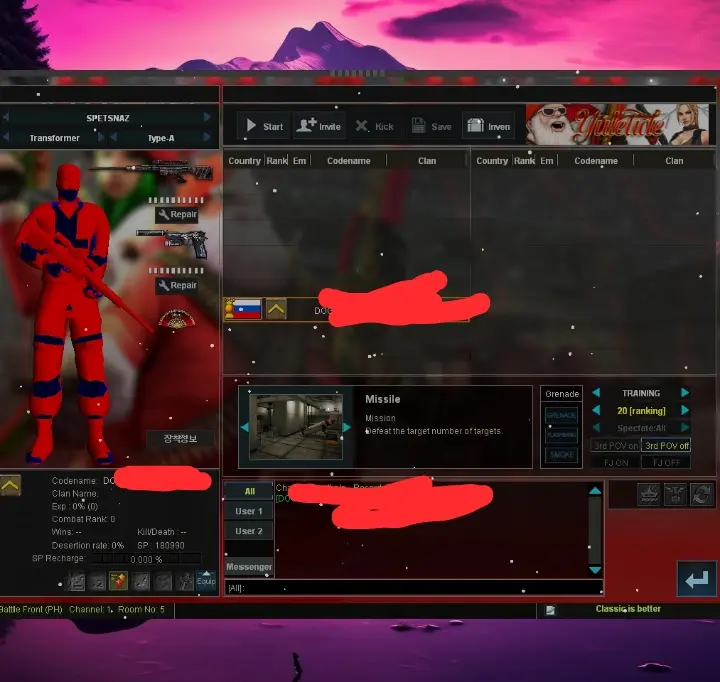Turn FJ OFF
The width and height of the screenshot is (720, 682).
point(666,462)
